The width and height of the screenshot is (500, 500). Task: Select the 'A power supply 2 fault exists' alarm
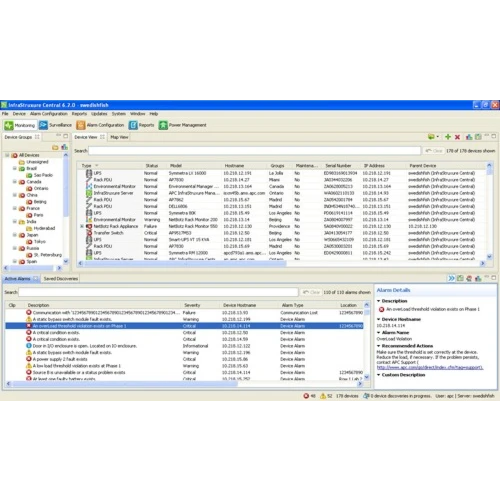pos(184,359)
